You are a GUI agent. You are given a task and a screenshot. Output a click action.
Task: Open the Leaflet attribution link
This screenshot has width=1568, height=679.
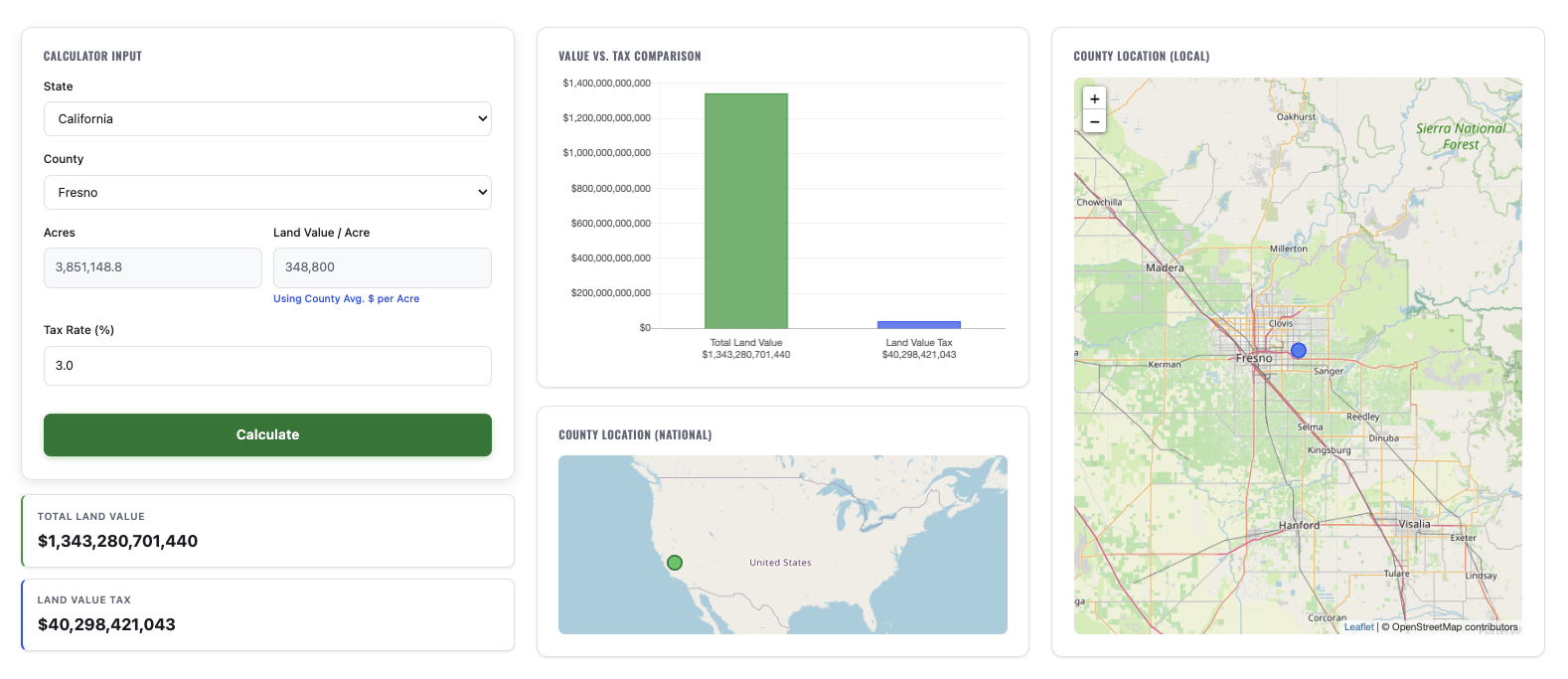tap(1358, 627)
